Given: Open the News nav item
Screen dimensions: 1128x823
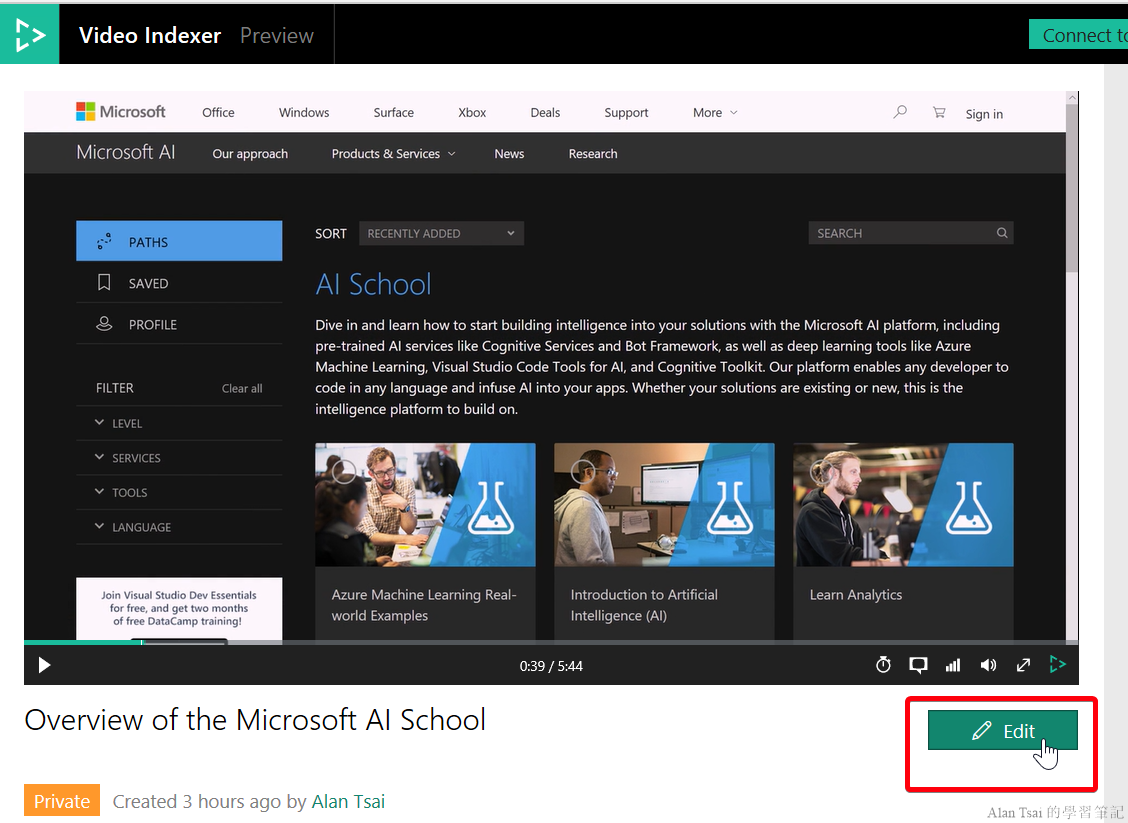Looking at the screenshot, I should click(x=509, y=154).
